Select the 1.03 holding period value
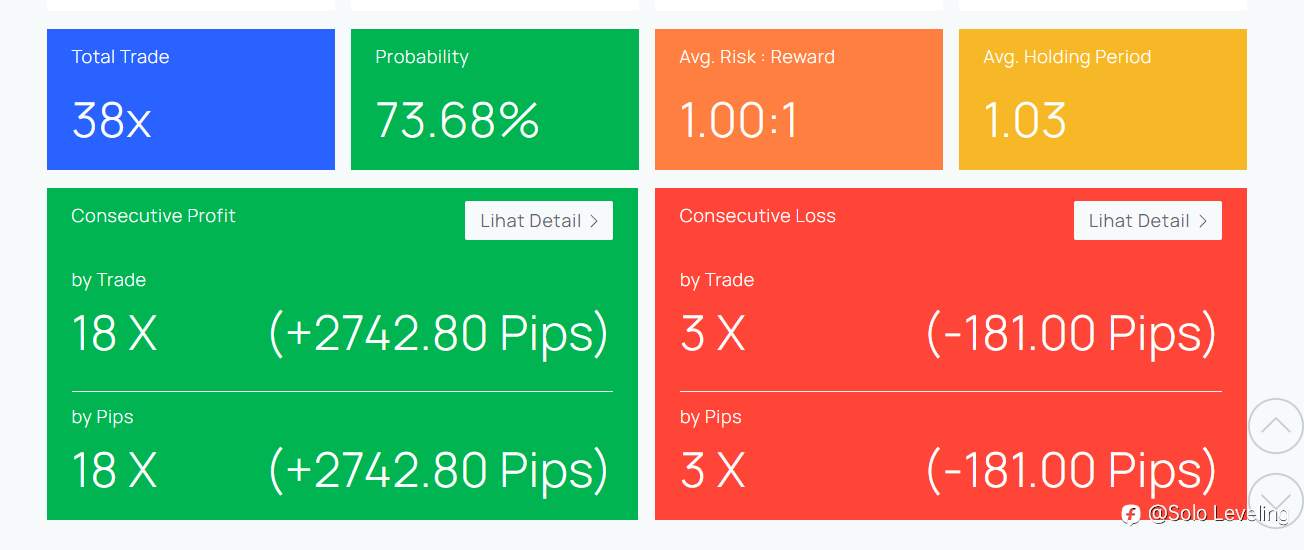Image resolution: width=1304 pixels, height=550 pixels. 1024,121
